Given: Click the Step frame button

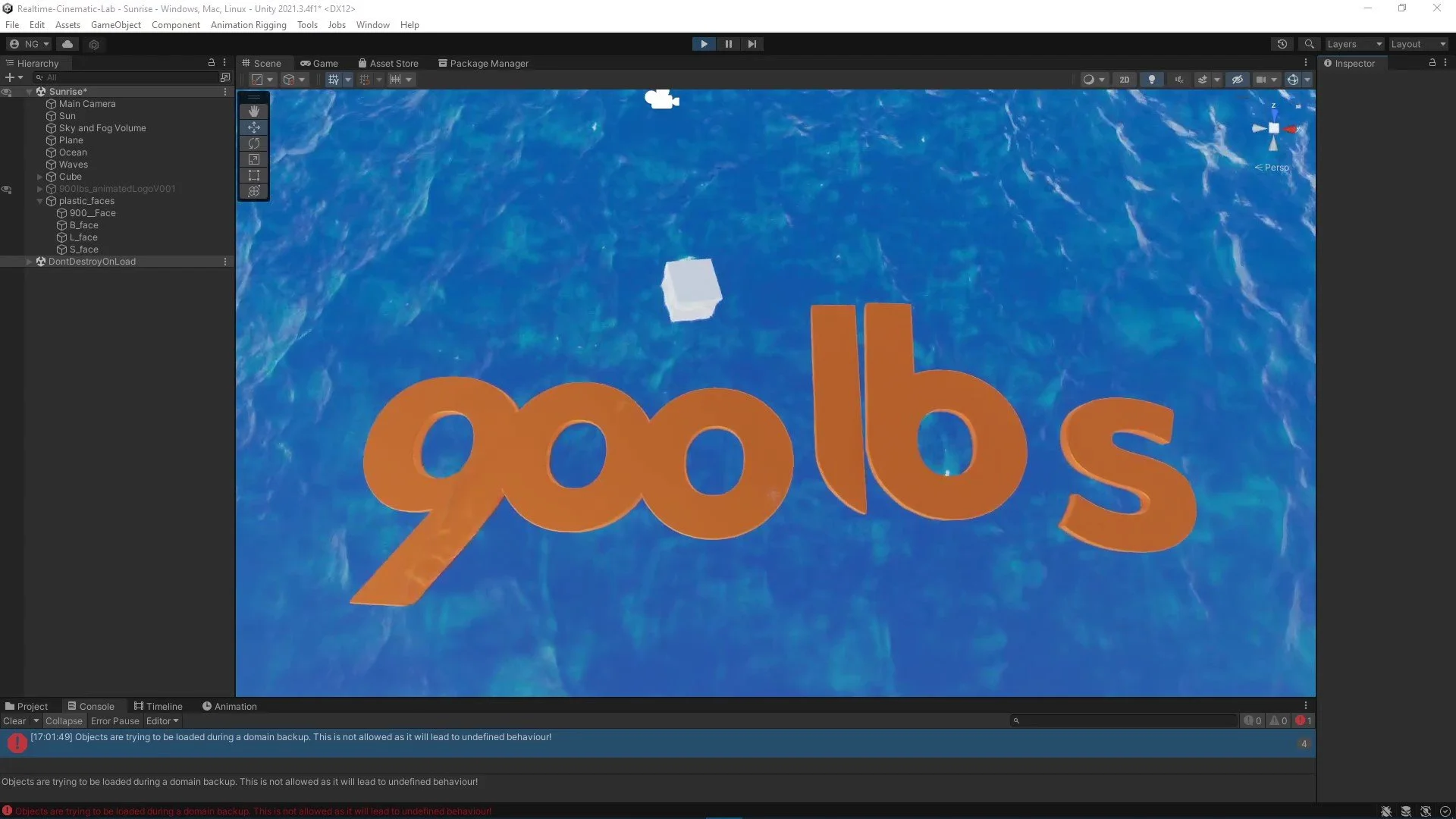Looking at the screenshot, I should tap(752, 44).
